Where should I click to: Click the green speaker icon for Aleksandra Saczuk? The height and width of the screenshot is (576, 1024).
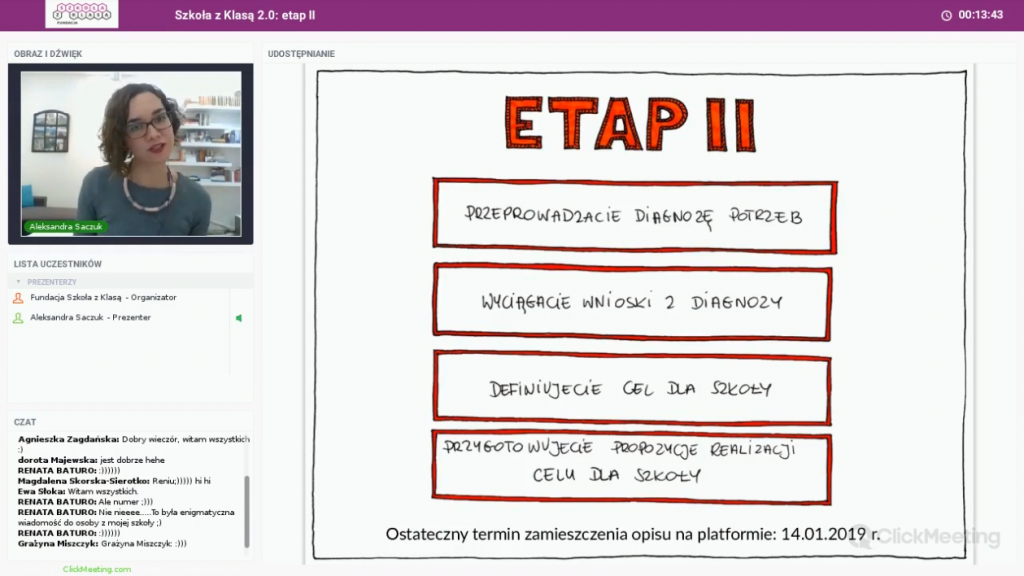tap(238, 318)
